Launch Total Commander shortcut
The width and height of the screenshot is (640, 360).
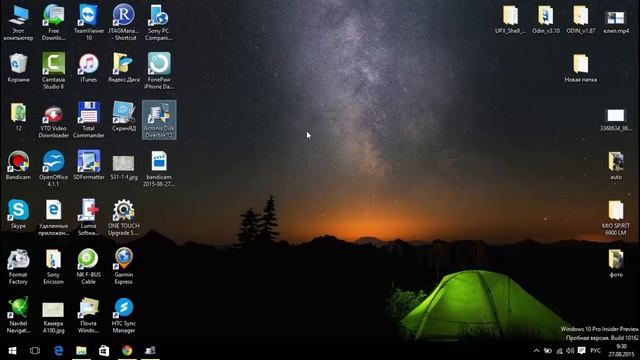click(x=89, y=120)
